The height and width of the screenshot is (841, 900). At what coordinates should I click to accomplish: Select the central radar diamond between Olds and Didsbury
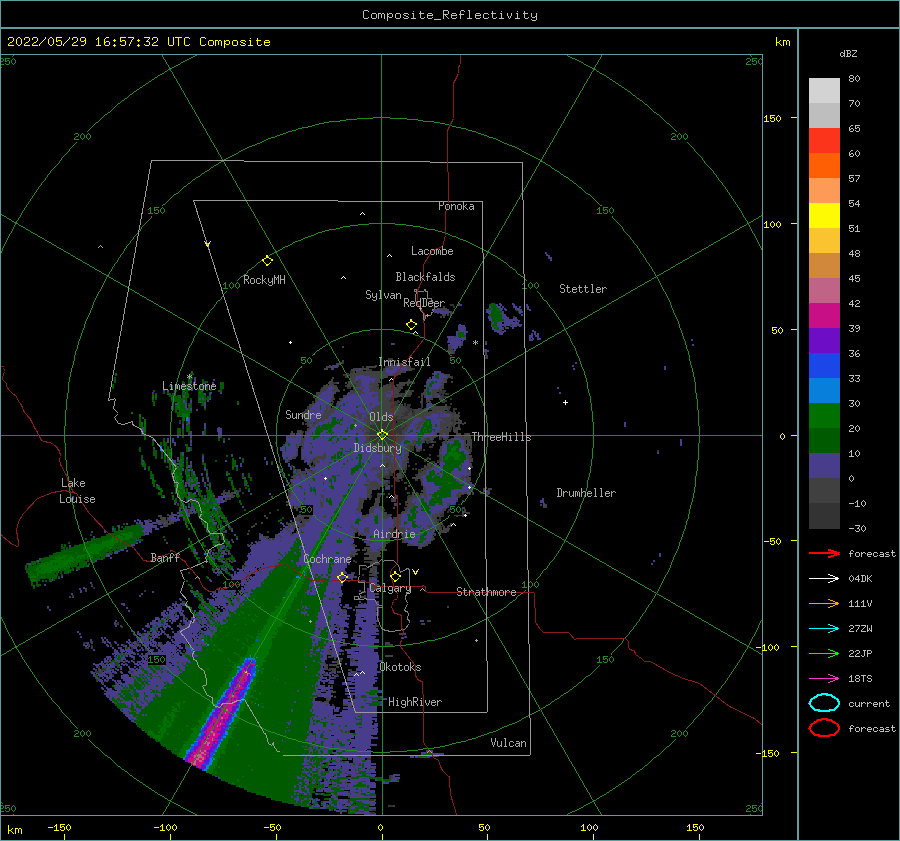[382, 435]
